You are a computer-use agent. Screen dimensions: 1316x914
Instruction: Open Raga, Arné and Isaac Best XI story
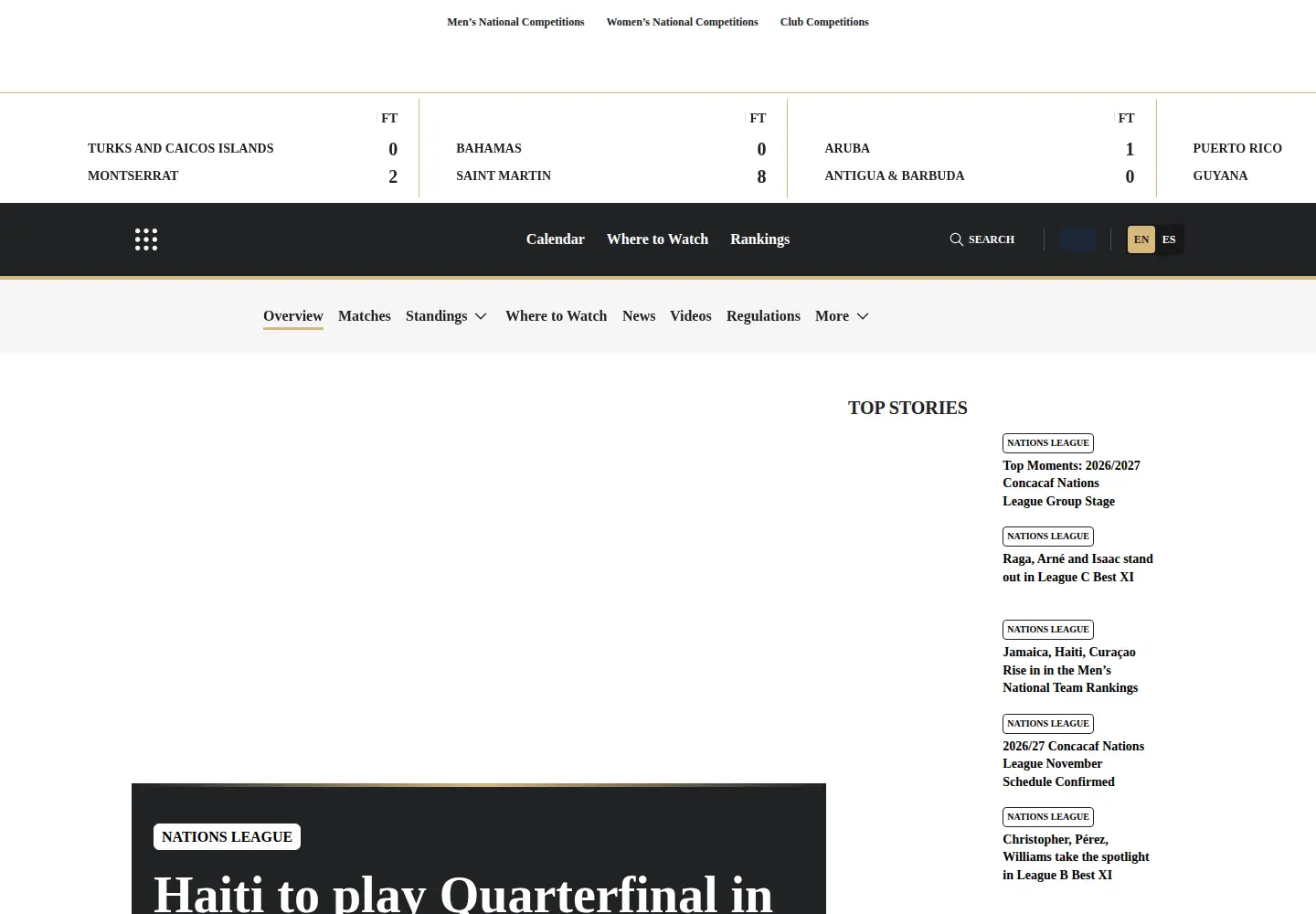[x=1077, y=568]
